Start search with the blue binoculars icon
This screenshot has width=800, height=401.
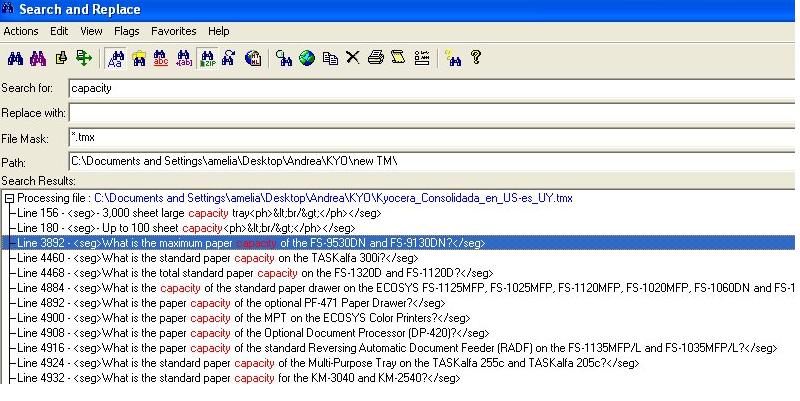[15, 58]
